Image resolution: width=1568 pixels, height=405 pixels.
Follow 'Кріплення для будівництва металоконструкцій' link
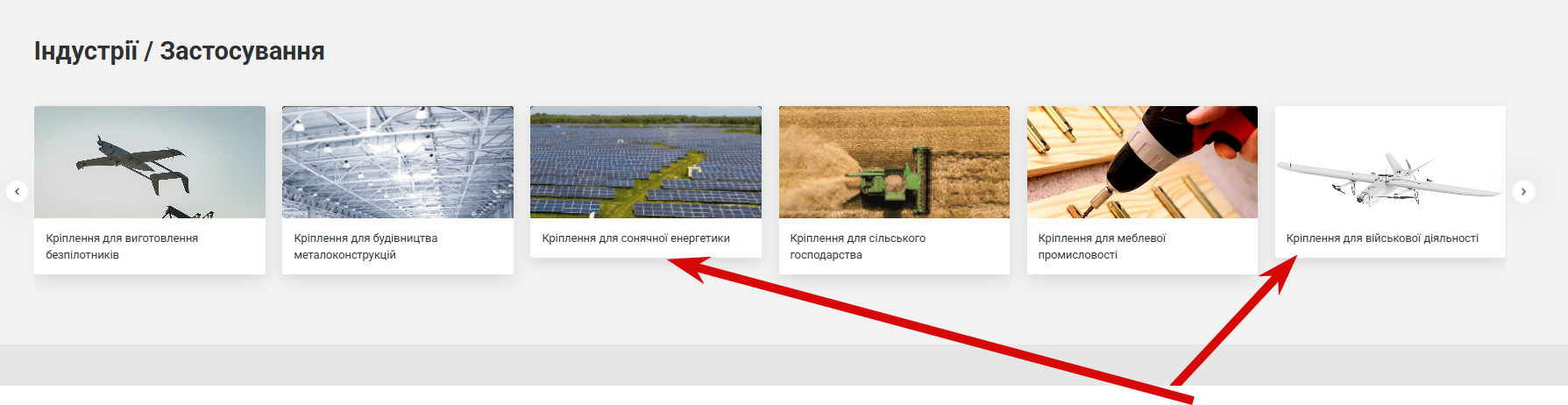(x=365, y=246)
